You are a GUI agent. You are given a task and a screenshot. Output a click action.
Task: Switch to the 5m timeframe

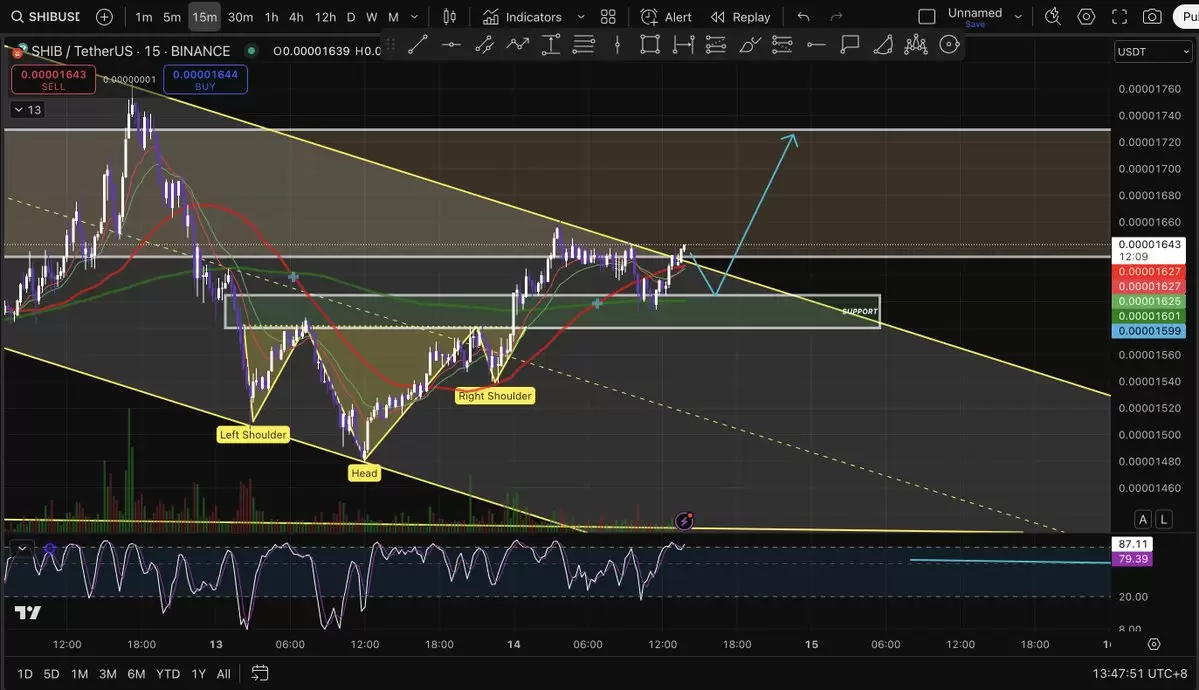tap(172, 17)
